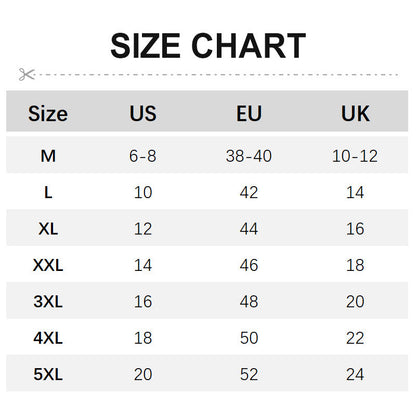
Task: Click the 4XL size row label
Action: click(48, 338)
